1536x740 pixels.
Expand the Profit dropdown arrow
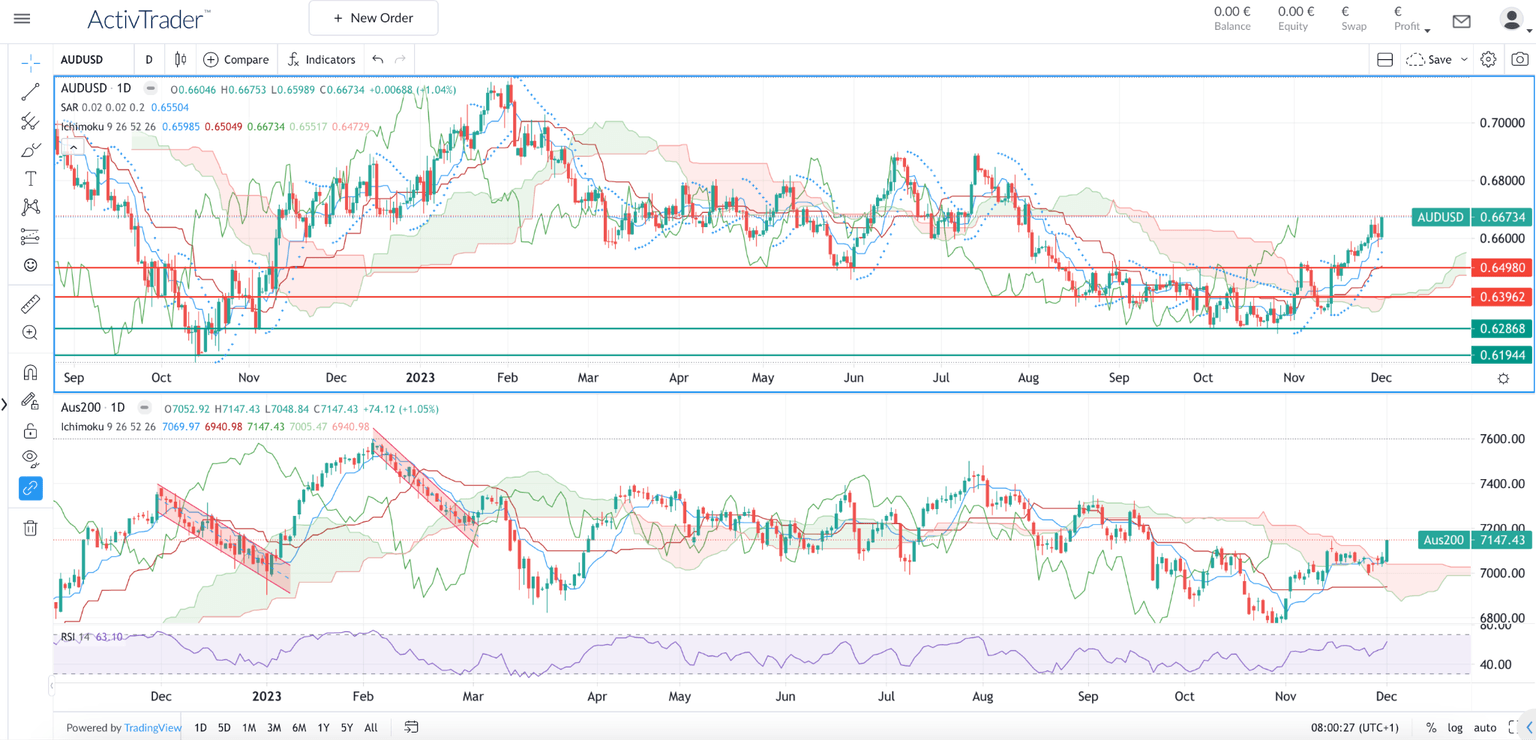coord(1427,29)
